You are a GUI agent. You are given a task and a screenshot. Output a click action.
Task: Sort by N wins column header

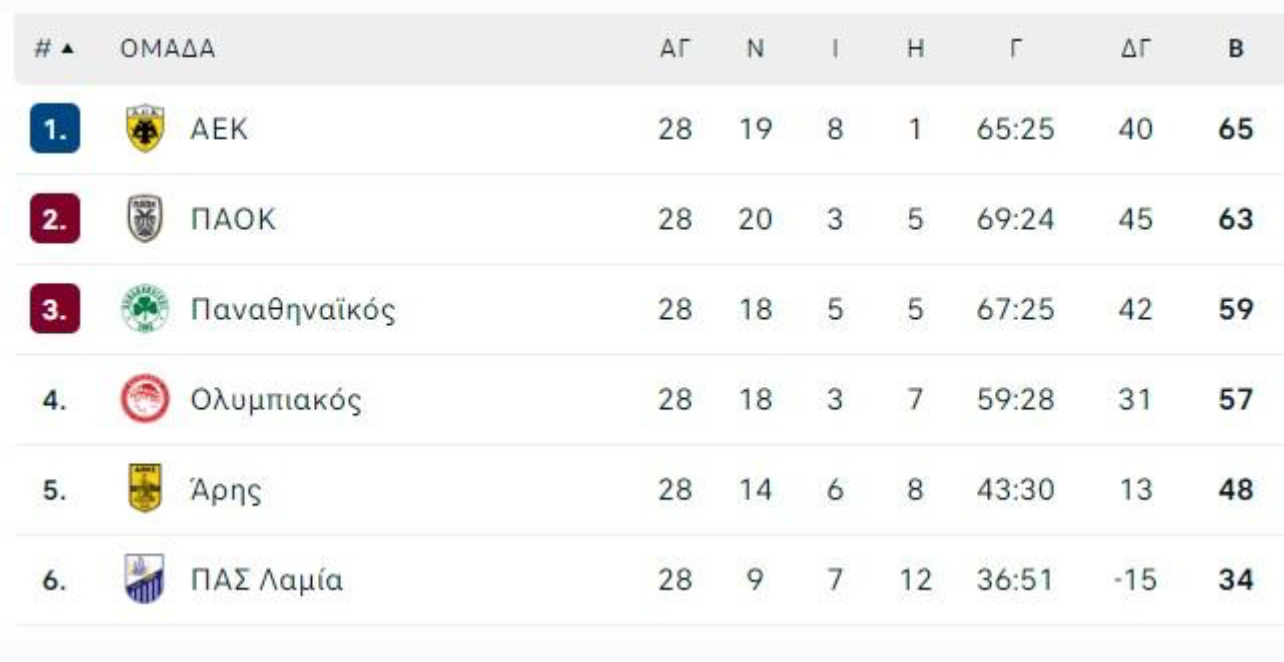tap(755, 49)
